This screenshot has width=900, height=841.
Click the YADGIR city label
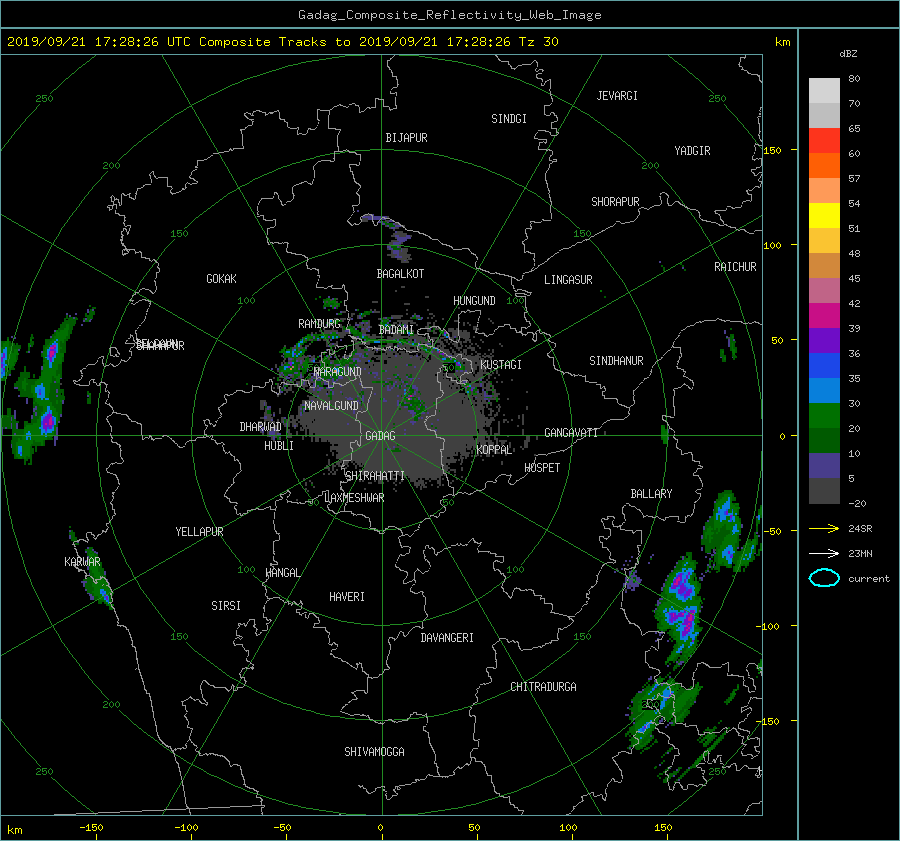692,151
